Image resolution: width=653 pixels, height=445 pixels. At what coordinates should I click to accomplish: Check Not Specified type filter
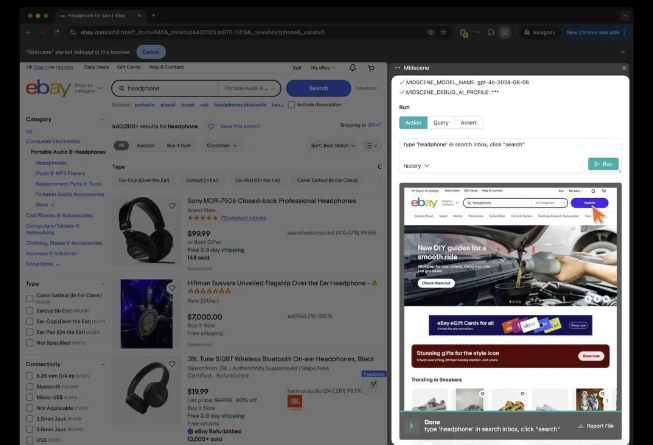(x=29, y=343)
